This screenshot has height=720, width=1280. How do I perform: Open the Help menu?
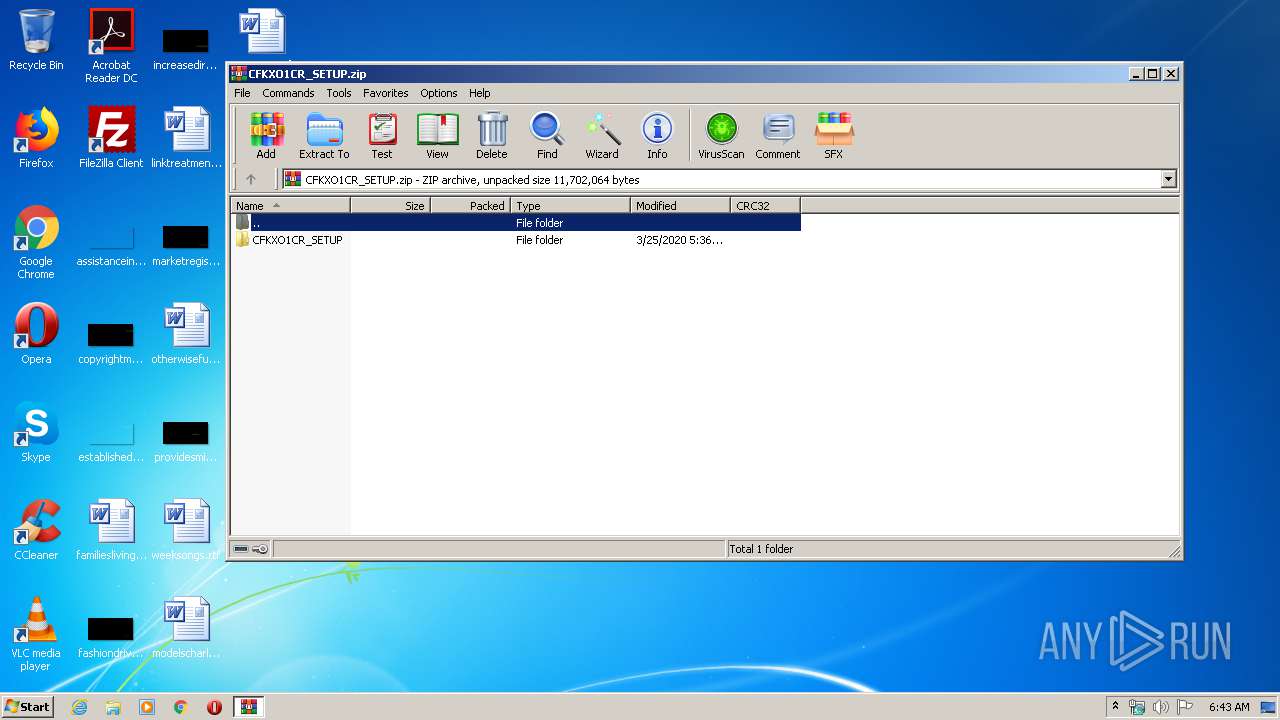480,93
